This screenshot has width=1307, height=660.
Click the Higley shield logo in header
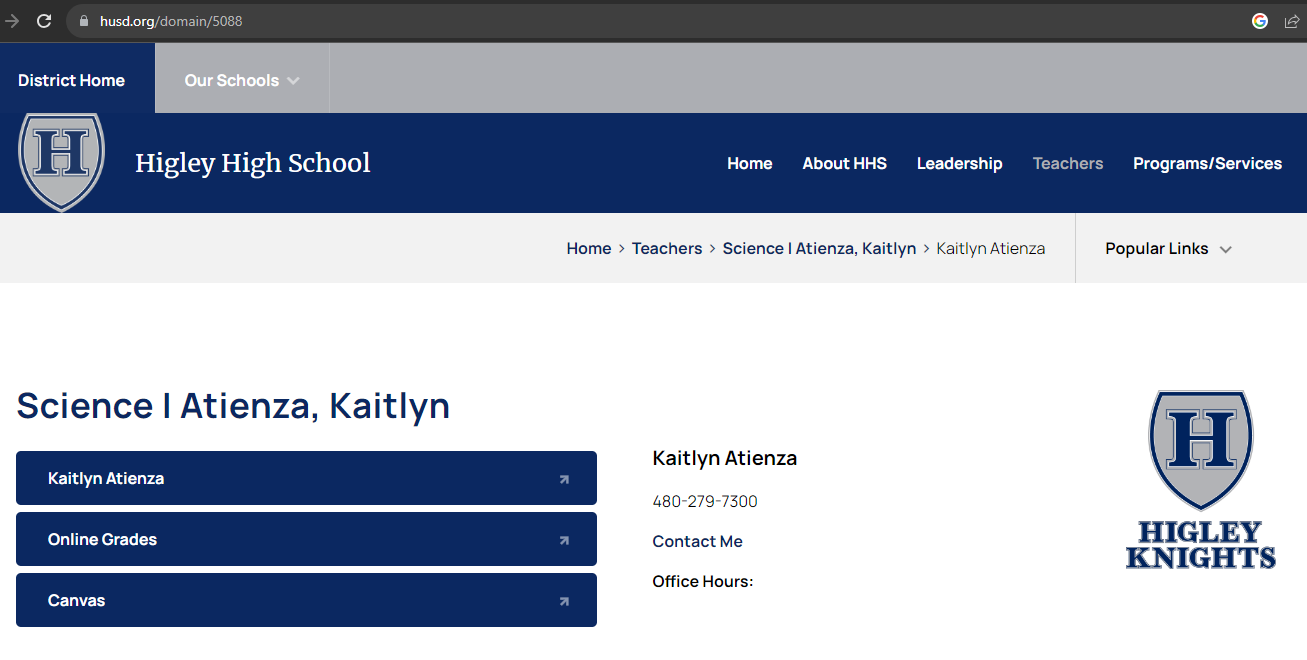(62, 160)
